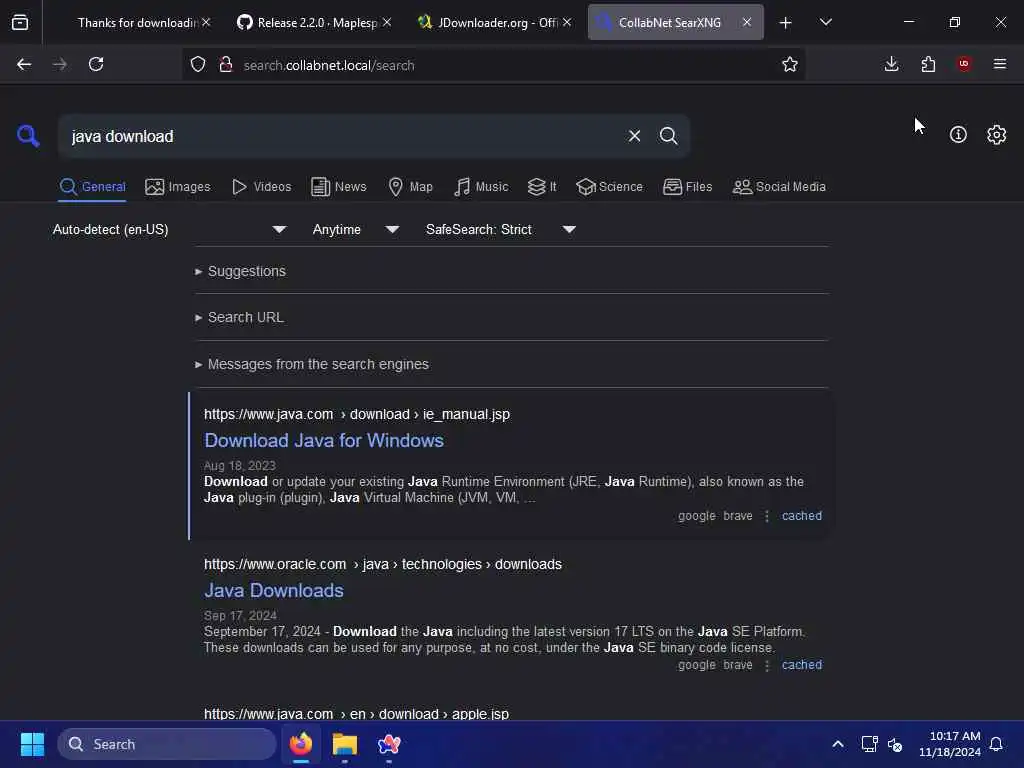Viewport: 1024px width, 768px height.
Task: Select the Map search category
Action: click(x=410, y=187)
